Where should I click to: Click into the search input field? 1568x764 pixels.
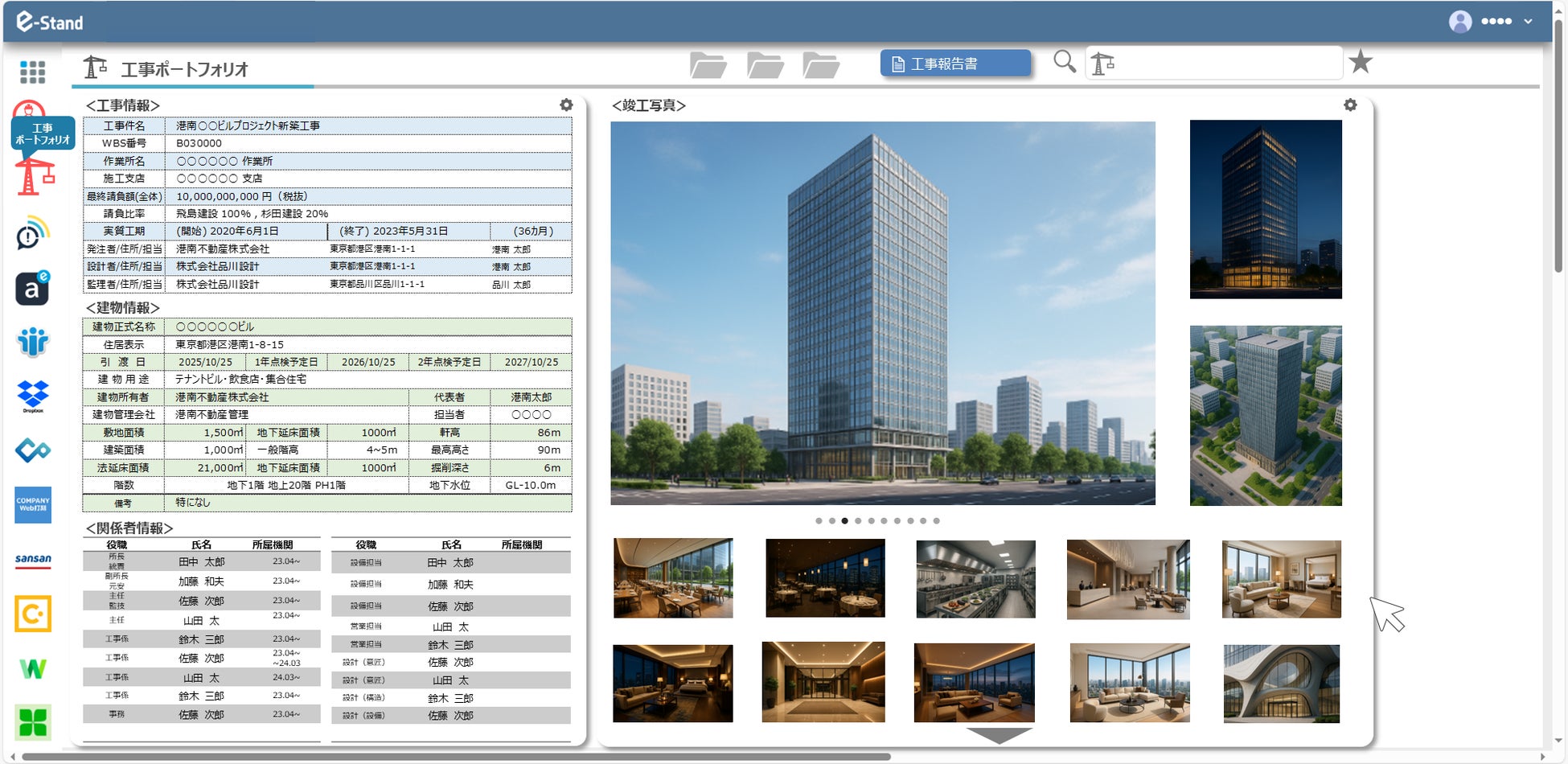(1214, 63)
